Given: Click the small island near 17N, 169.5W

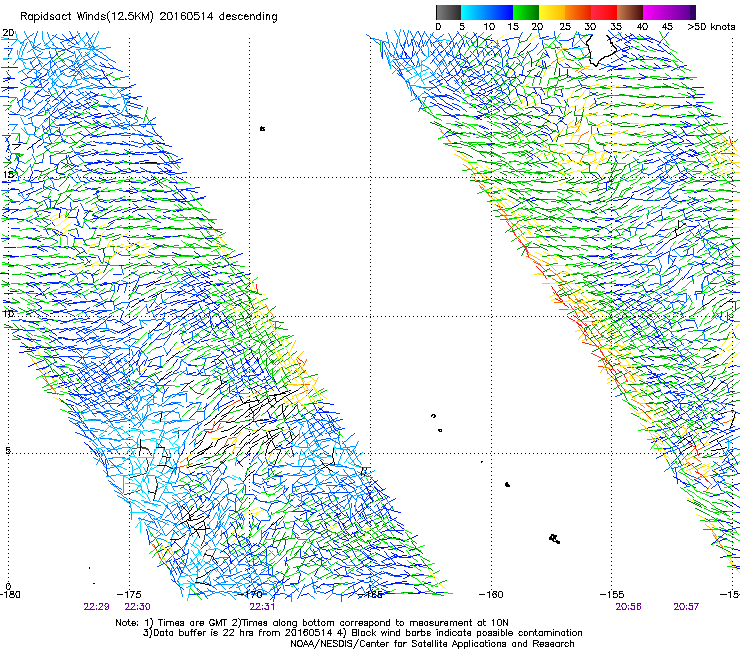Looking at the screenshot, I should point(262,128).
